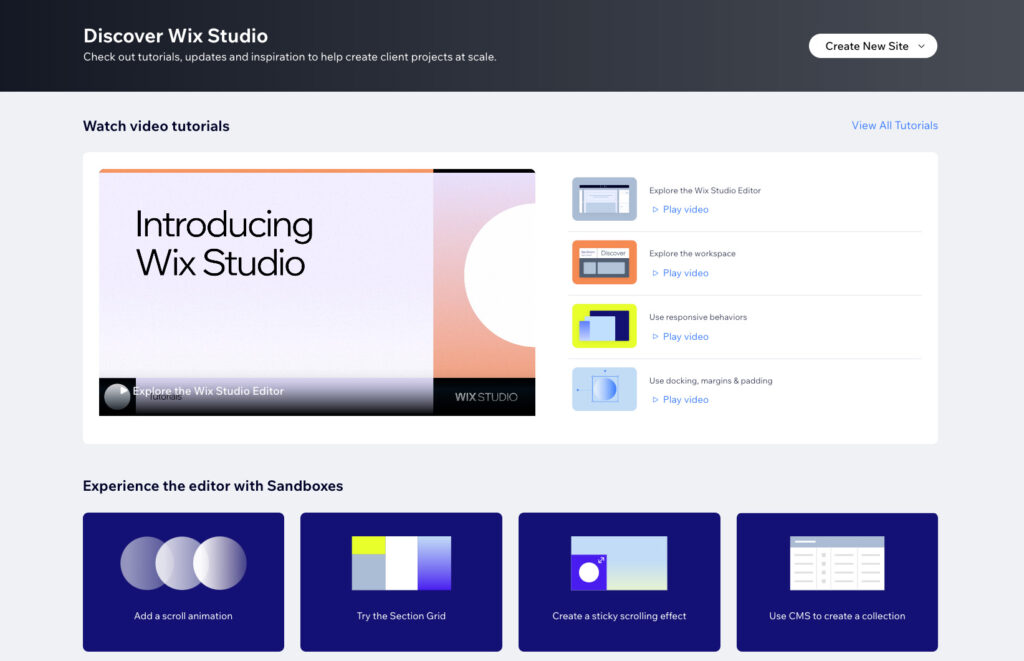Play video for Use responsive behaviors
1024x661 pixels.
[x=680, y=336]
